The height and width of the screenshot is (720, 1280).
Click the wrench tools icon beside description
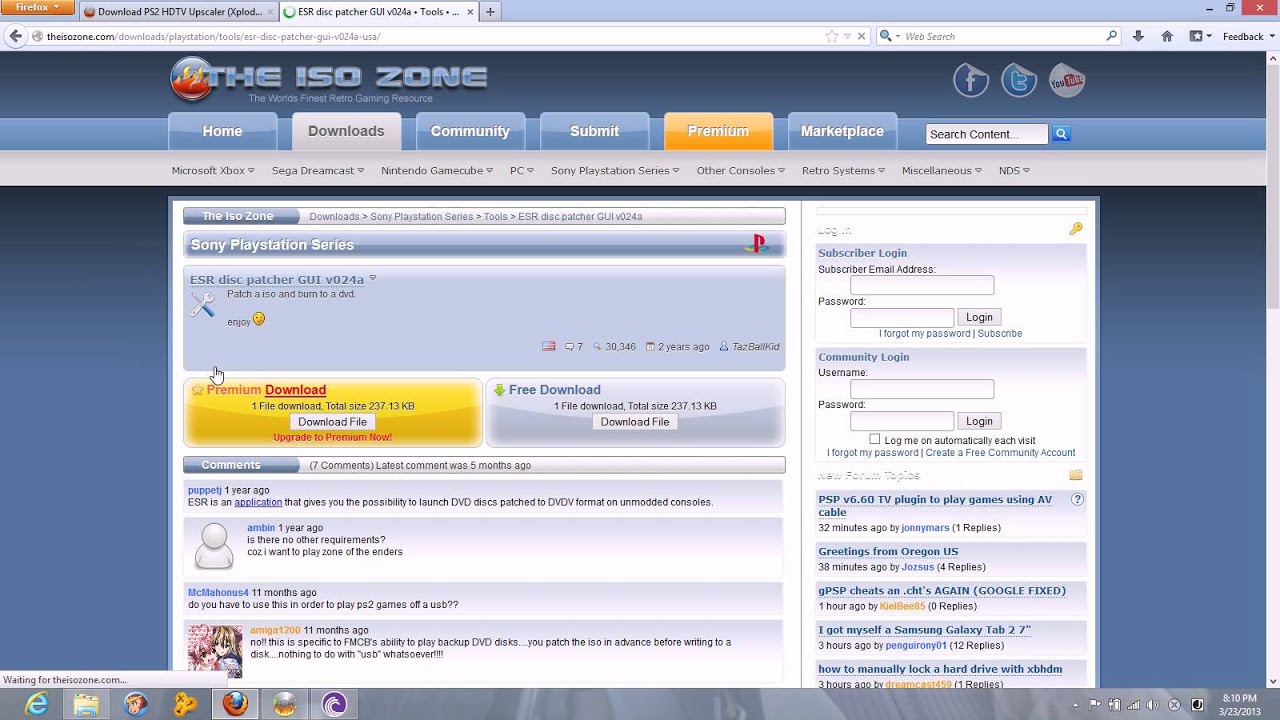coord(203,306)
